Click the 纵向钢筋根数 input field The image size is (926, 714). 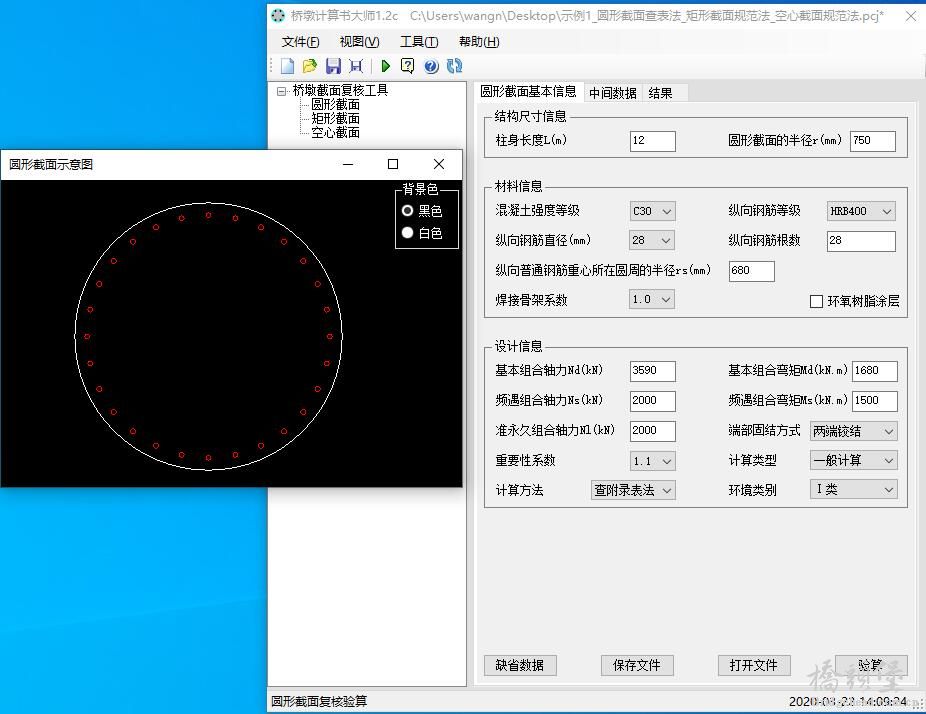[861, 241]
